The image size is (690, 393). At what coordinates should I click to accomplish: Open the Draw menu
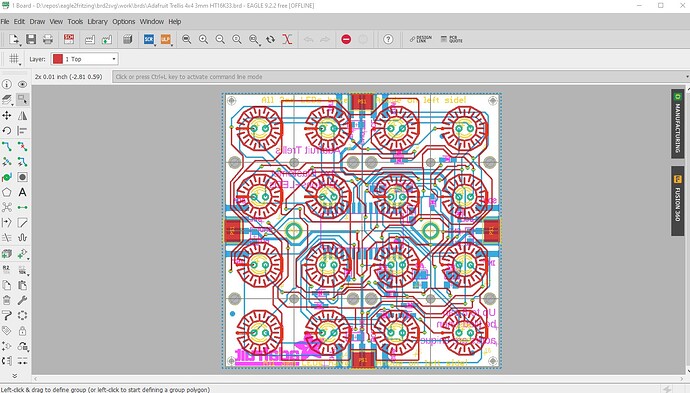(37, 22)
